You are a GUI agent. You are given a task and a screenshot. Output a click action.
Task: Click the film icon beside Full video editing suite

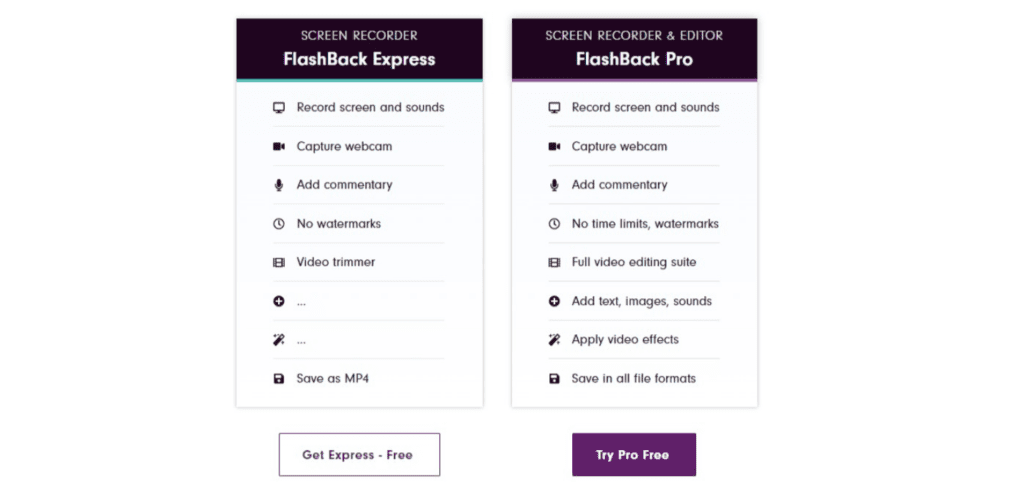[x=554, y=263]
